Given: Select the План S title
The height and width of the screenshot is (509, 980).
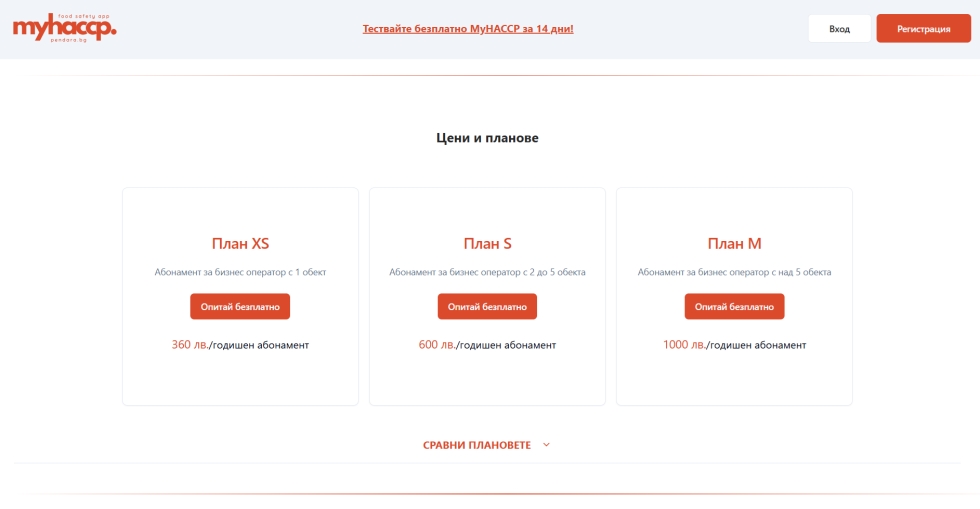Looking at the screenshot, I should (x=487, y=244).
